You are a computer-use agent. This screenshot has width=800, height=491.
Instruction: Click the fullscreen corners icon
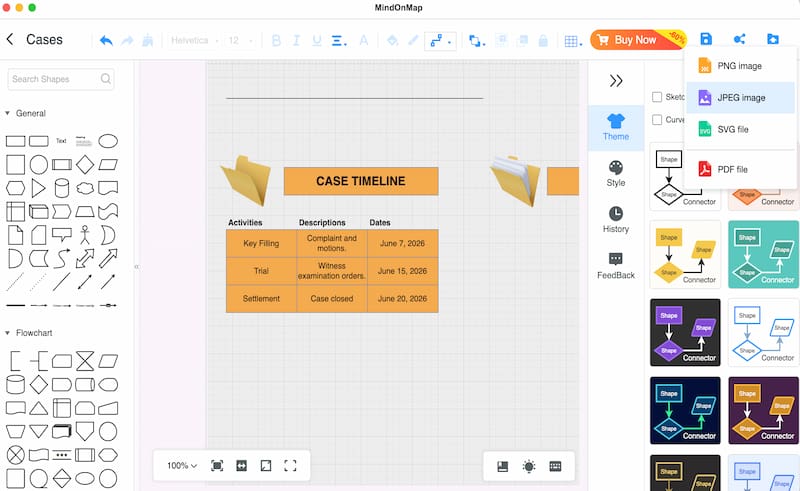pos(290,465)
